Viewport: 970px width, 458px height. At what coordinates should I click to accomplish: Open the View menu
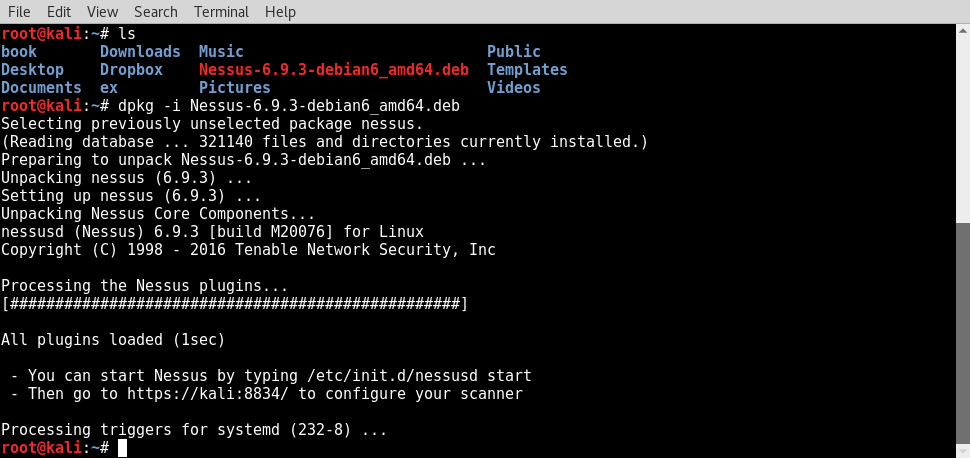click(103, 12)
